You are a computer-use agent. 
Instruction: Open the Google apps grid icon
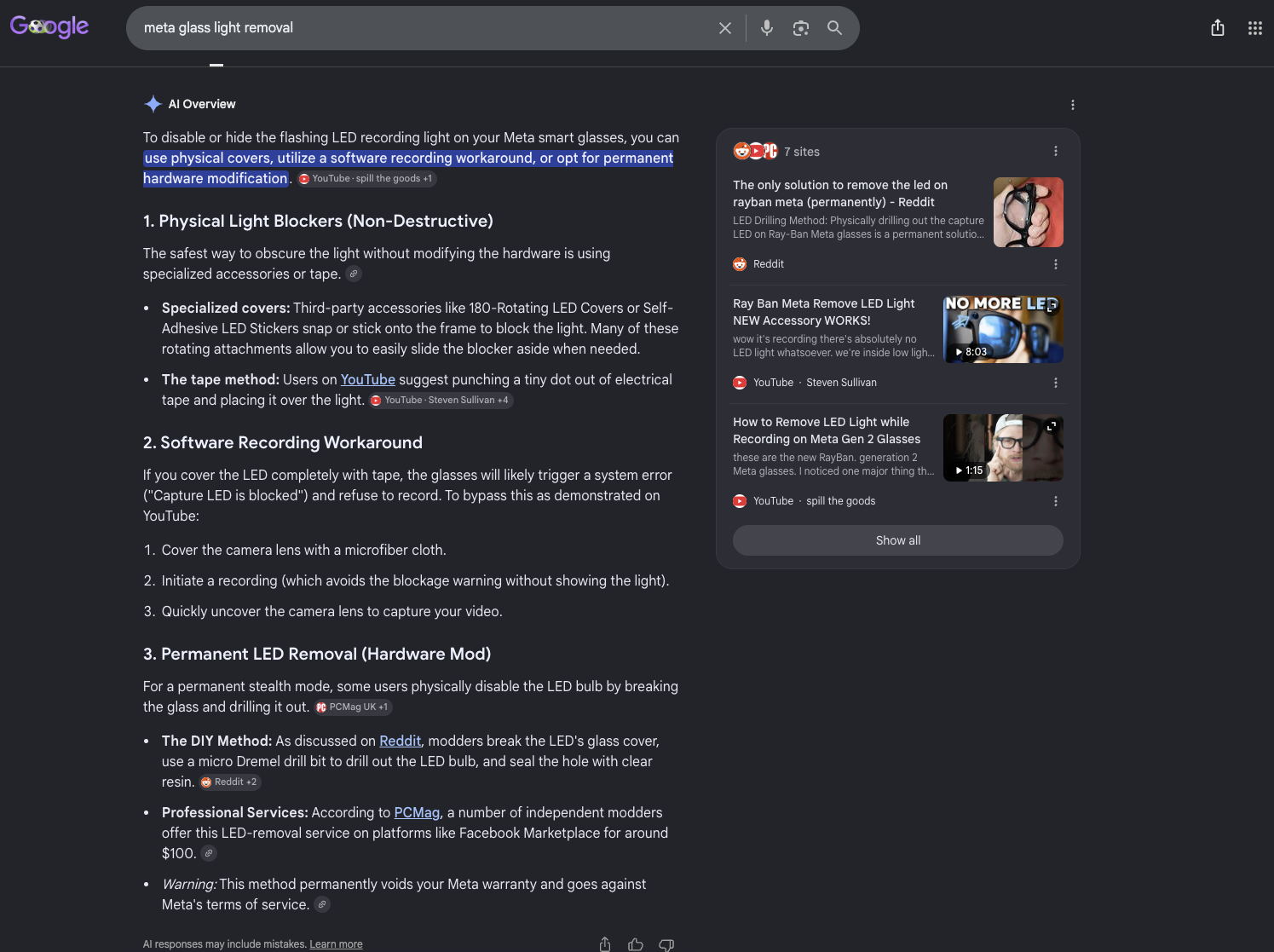click(1255, 28)
